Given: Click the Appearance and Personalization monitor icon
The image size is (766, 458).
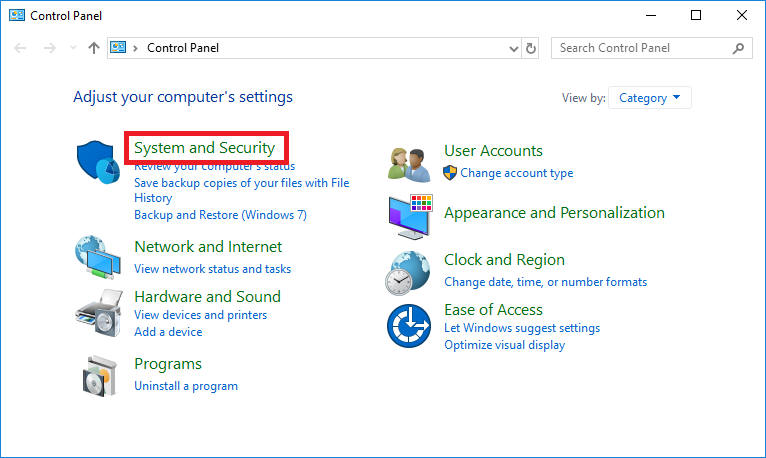Looking at the screenshot, I should point(410,214).
